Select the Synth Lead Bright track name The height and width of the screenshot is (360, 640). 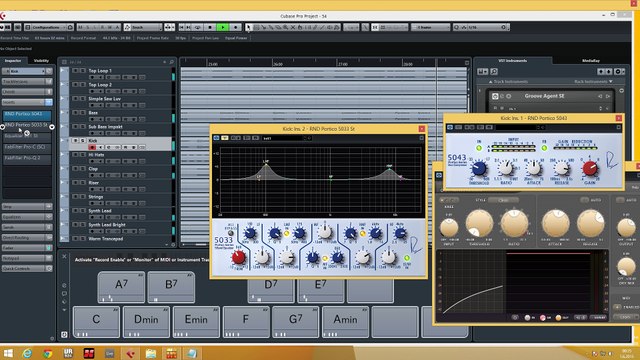pyautogui.click(x=107, y=225)
